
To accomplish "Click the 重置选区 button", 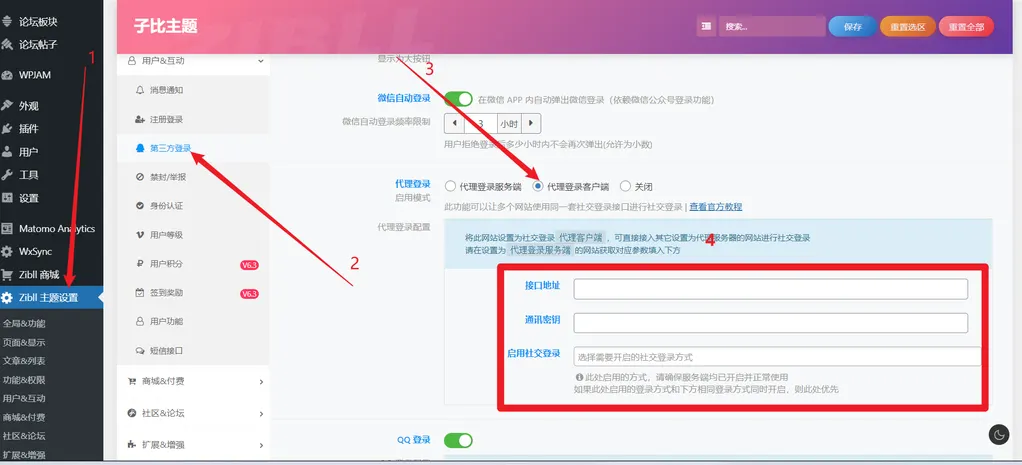I will coord(908,27).
